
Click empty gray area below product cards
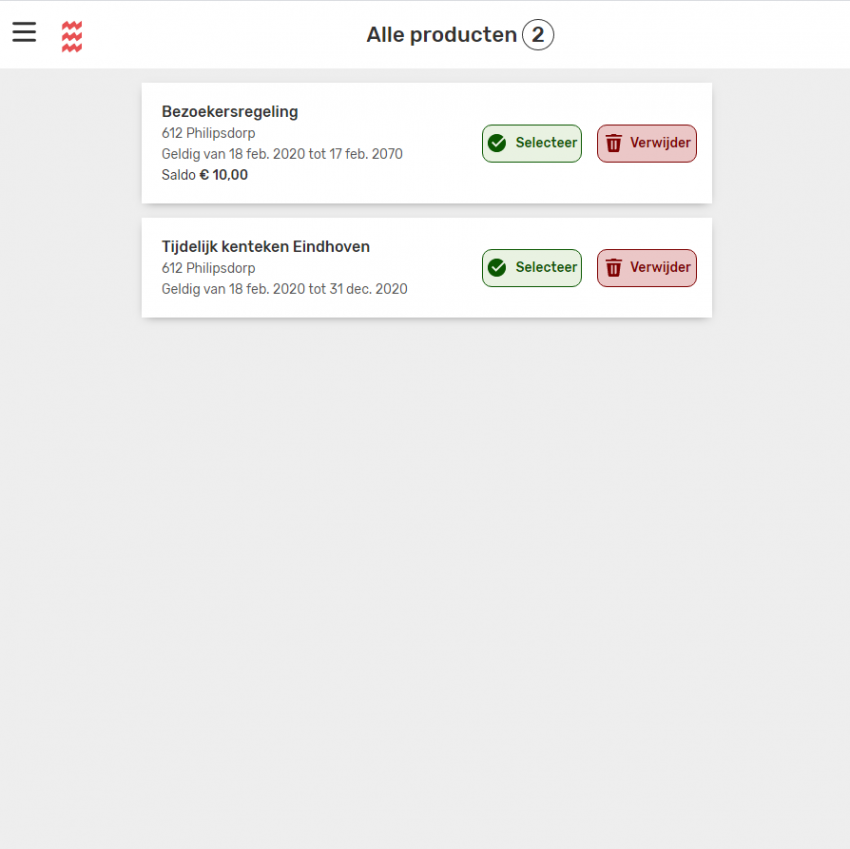426,569
